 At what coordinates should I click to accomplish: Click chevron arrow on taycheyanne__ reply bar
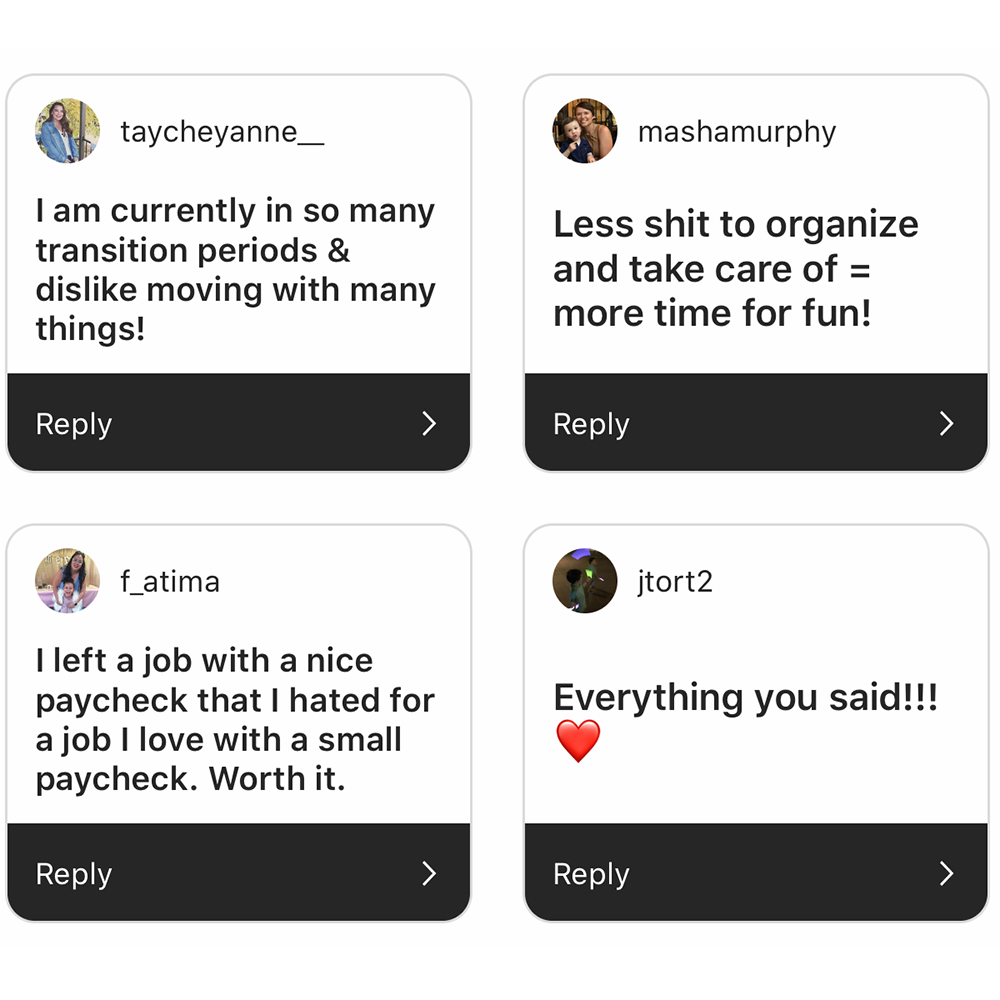[x=429, y=423]
